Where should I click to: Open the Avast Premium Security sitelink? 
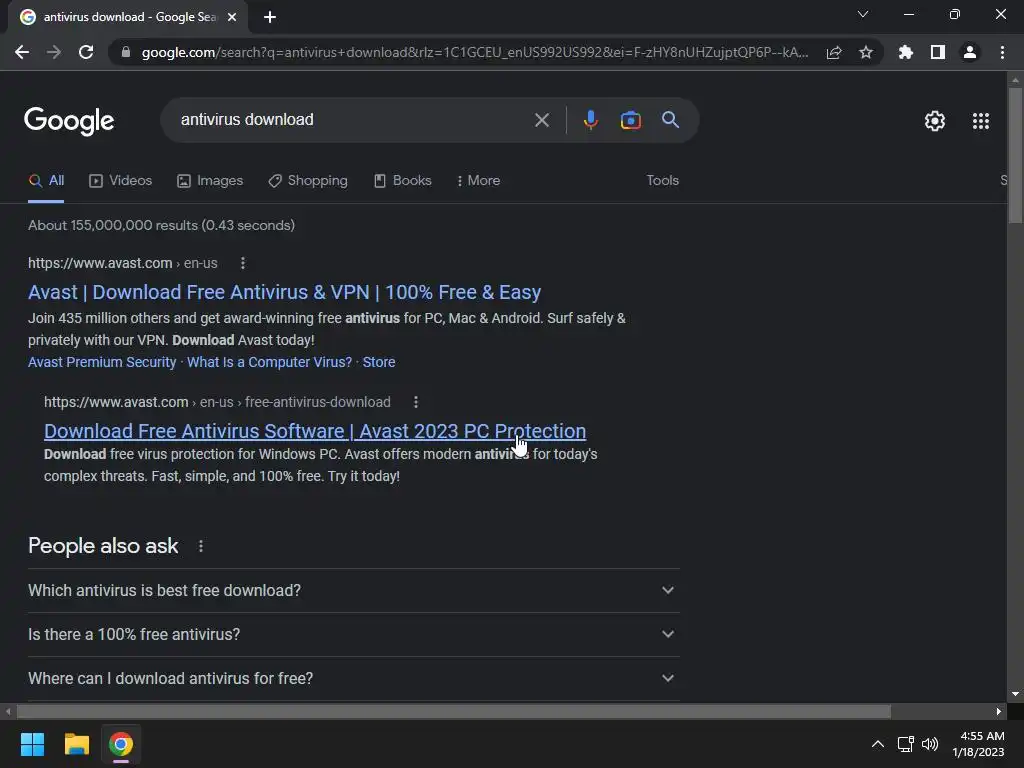(x=102, y=362)
